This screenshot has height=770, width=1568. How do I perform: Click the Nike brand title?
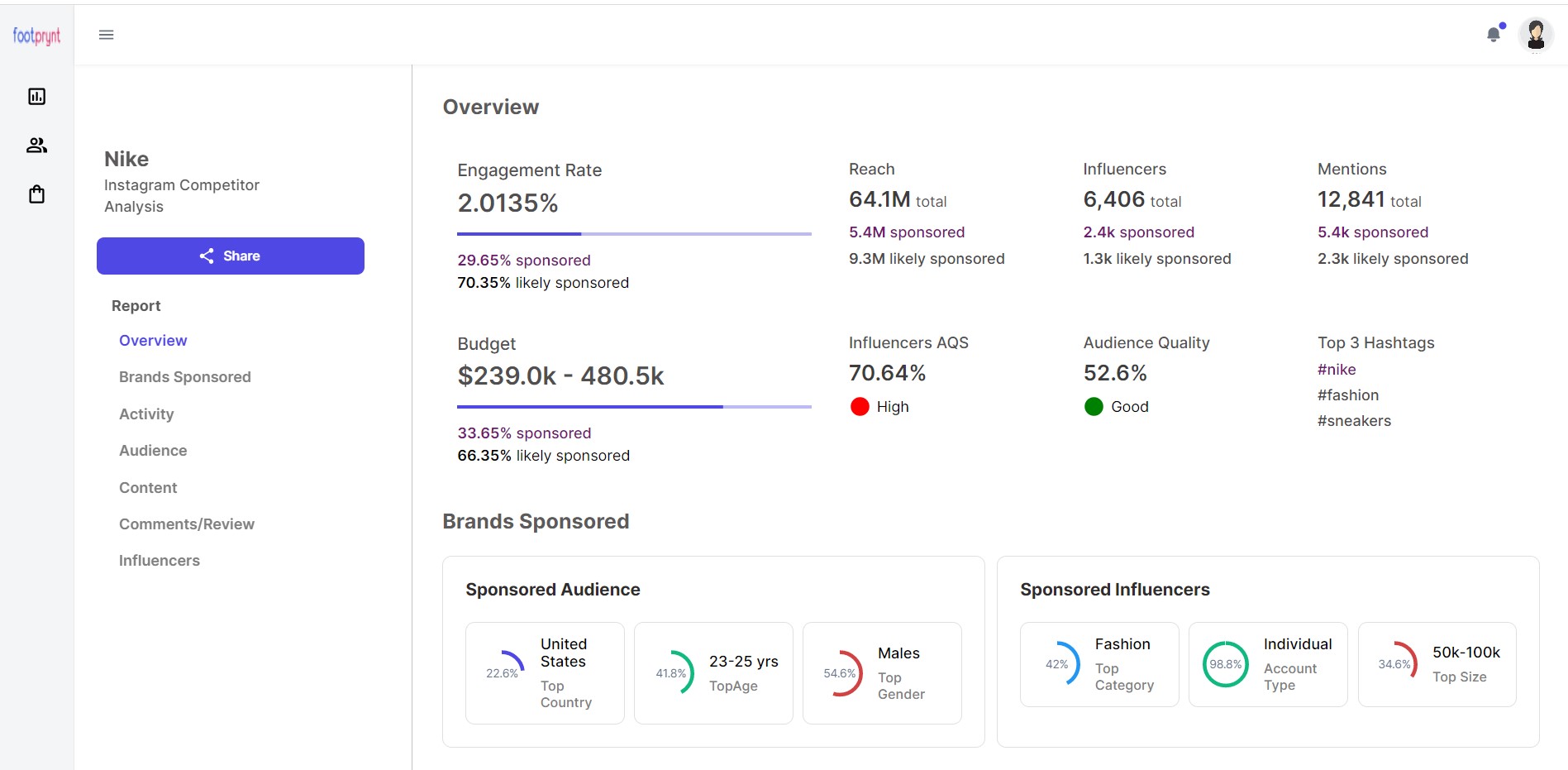point(126,159)
